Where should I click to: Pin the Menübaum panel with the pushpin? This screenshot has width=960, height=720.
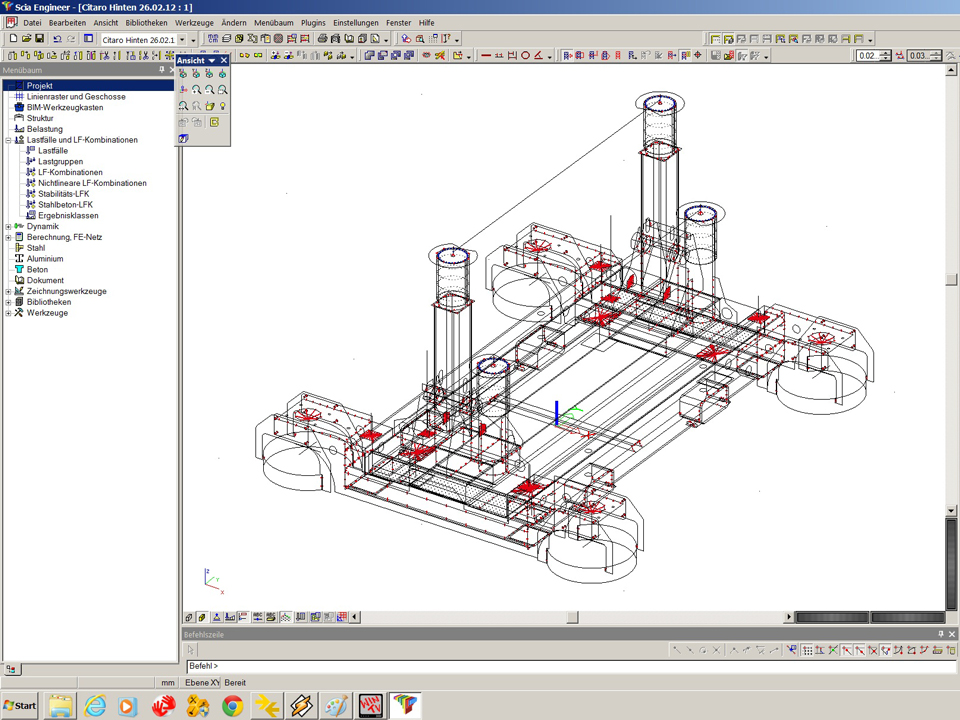pyautogui.click(x=161, y=71)
